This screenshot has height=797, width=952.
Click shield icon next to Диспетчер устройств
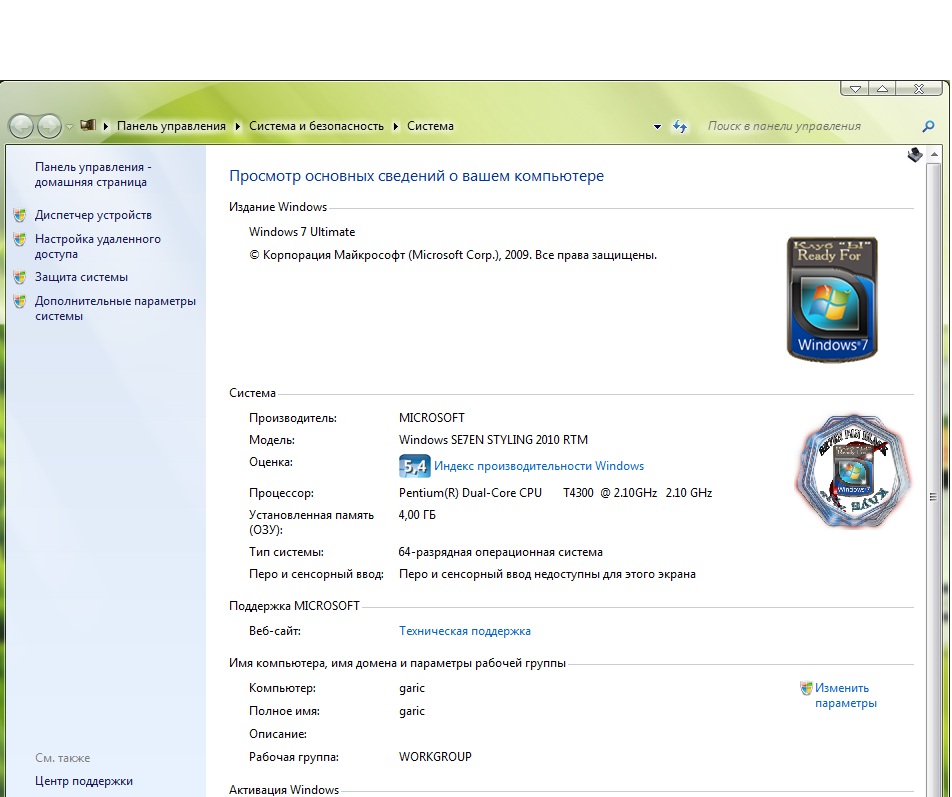pos(20,215)
